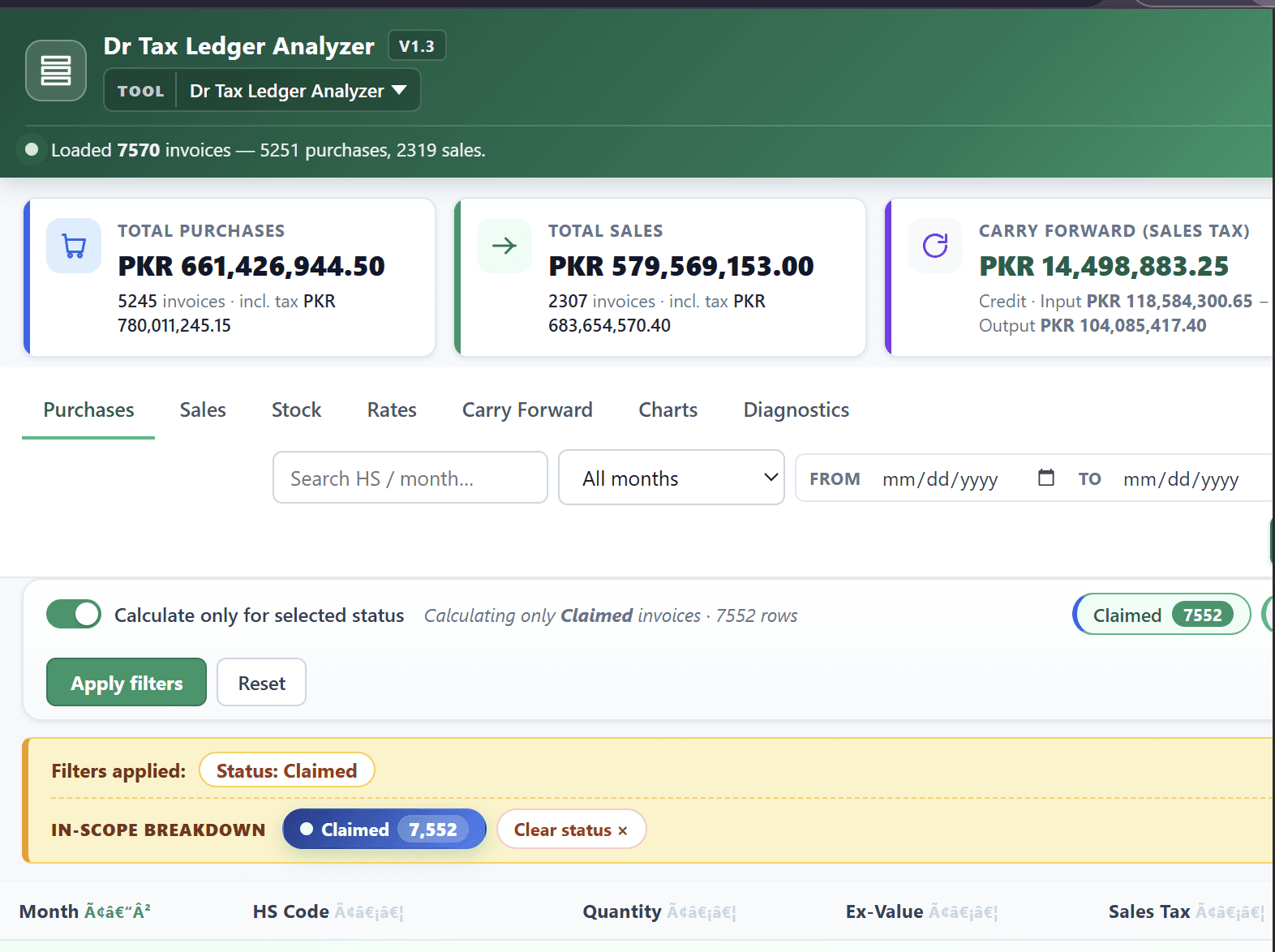Open the Rates tab
1275x952 pixels.
pyautogui.click(x=392, y=410)
